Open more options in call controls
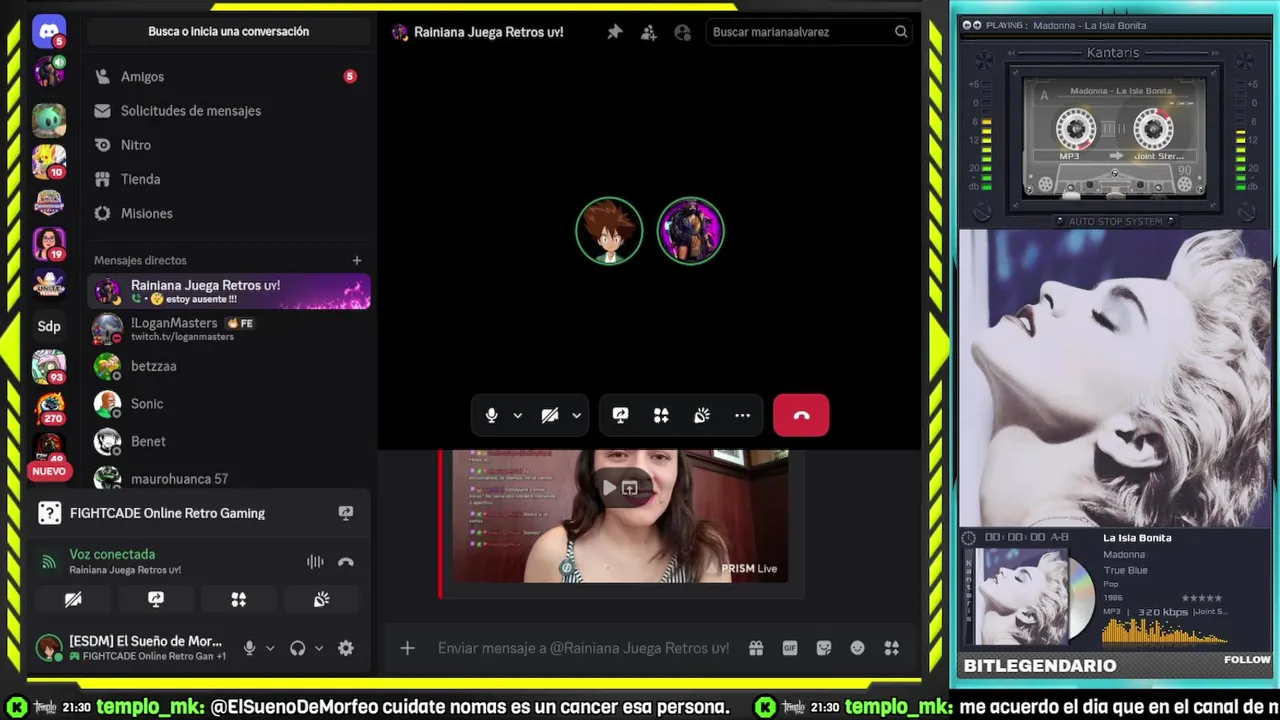The image size is (1280, 720). point(742,415)
